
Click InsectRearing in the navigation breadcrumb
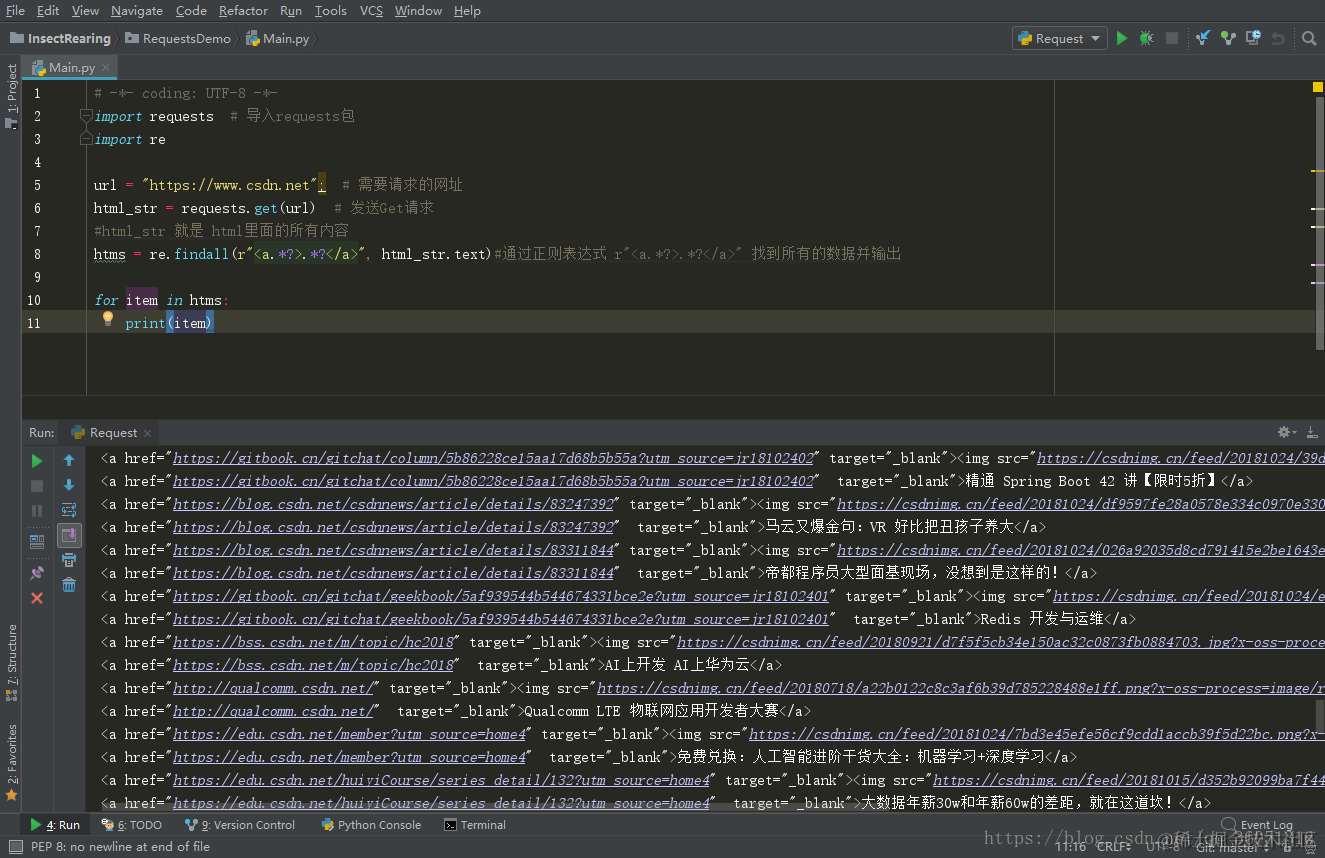click(60, 38)
